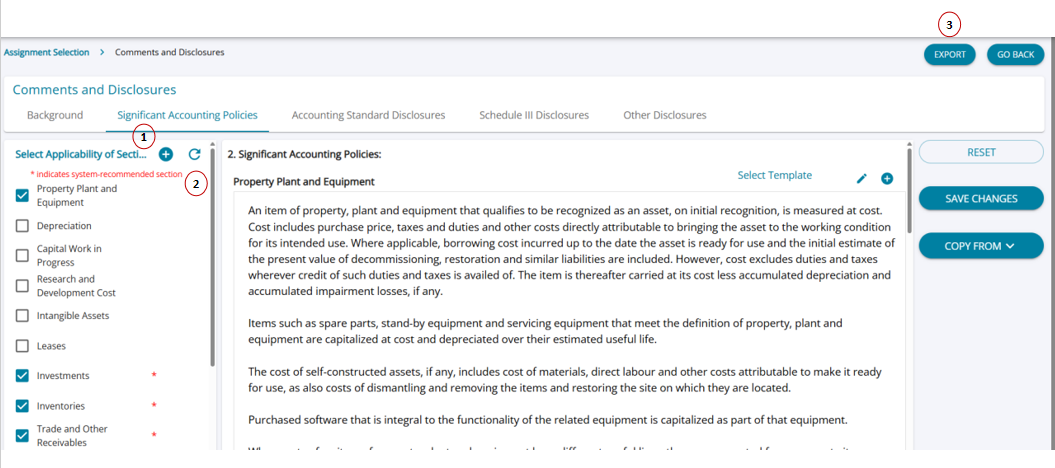Switch to the Background tab
The image size is (1055, 468).
[55, 115]
